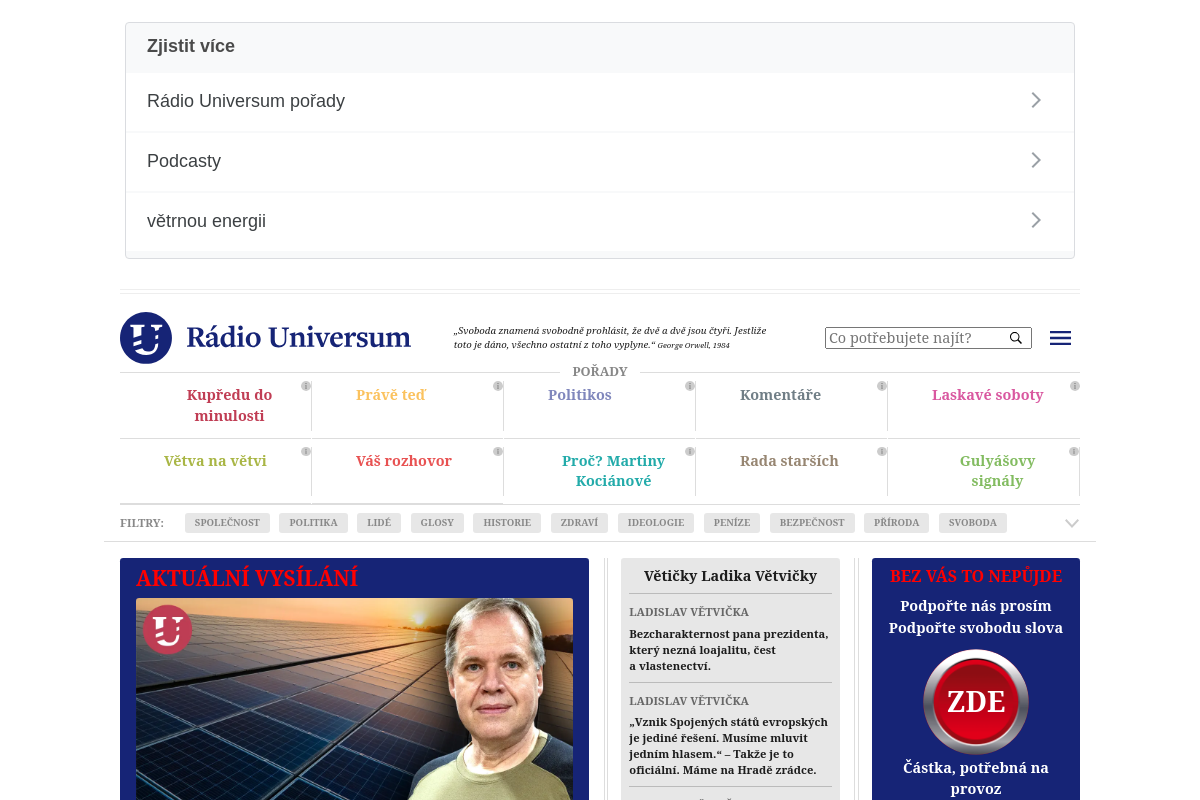Click info icon next to Rada starších

882,451
